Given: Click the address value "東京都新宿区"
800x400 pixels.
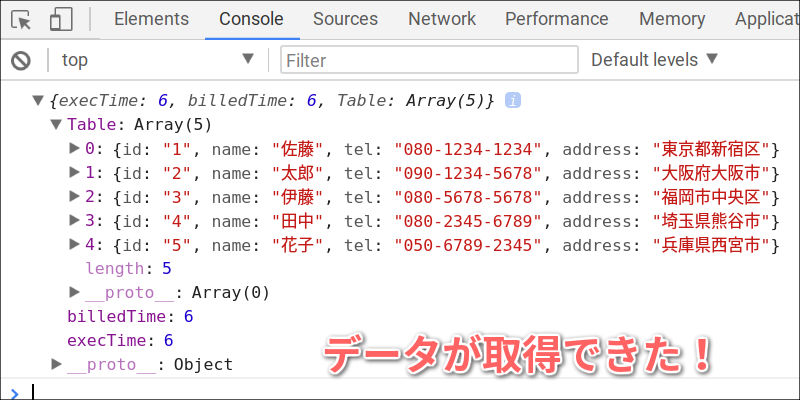Looking at the screenshot, I should coord(712,149).
